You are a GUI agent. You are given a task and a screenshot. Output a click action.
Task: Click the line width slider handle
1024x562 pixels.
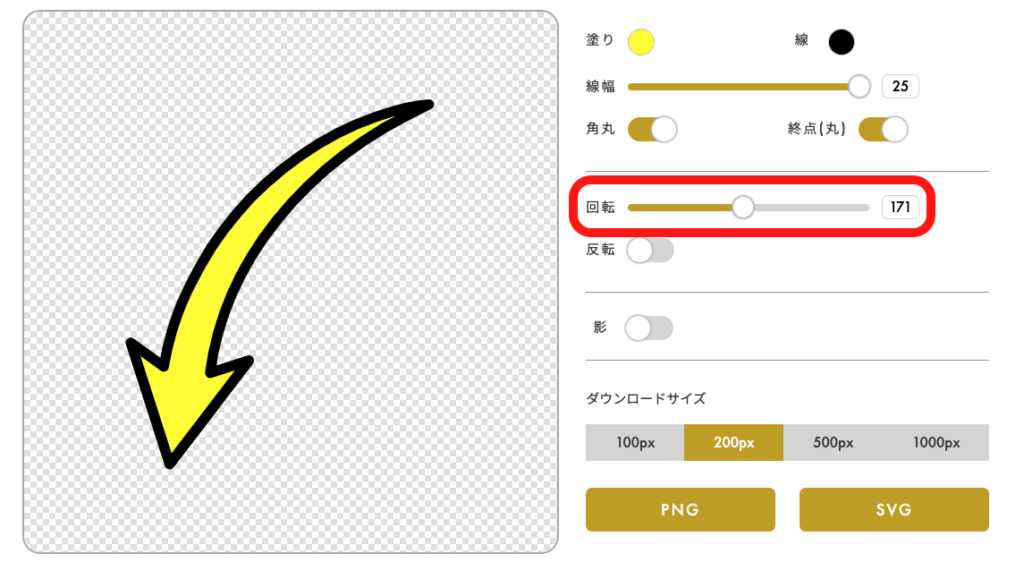(859, 87)
